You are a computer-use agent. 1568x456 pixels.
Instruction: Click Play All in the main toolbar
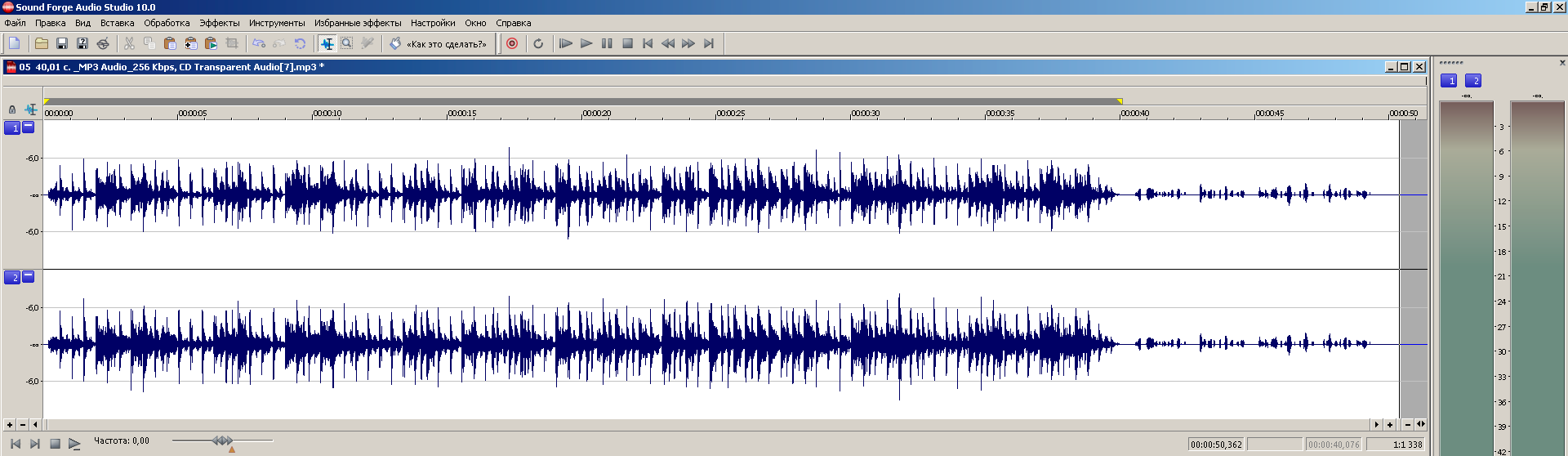point(566,43)
